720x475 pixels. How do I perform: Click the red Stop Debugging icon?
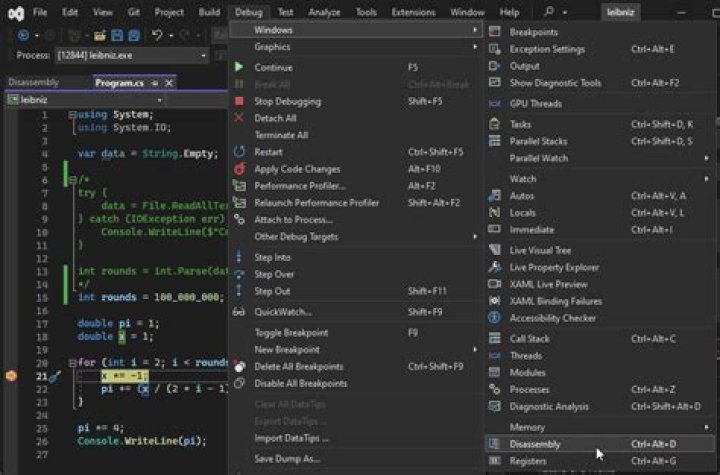pyautogui.click(x=238, y=101)
